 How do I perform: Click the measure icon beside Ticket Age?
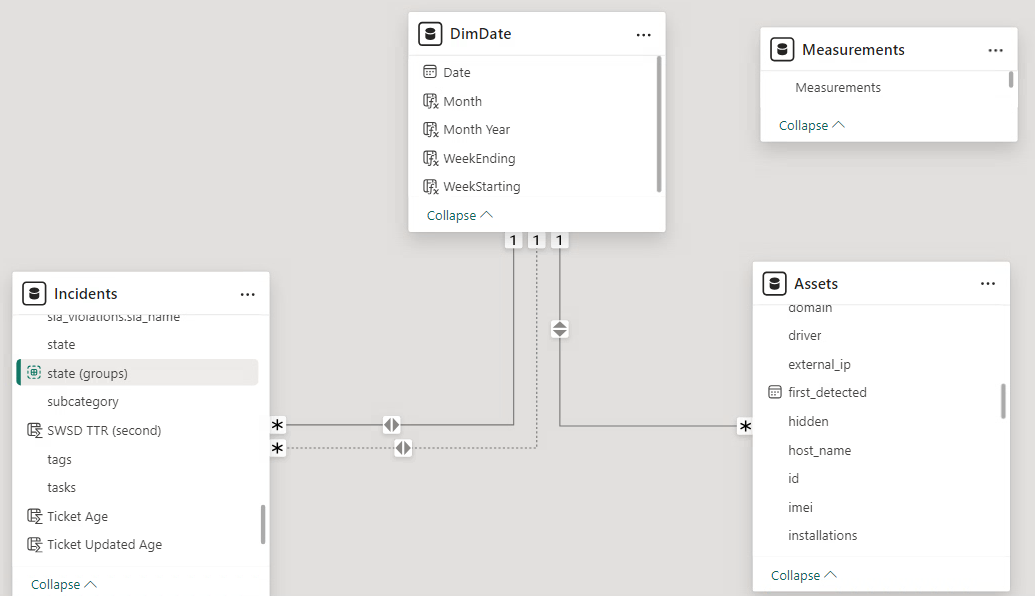coord(34,517)
